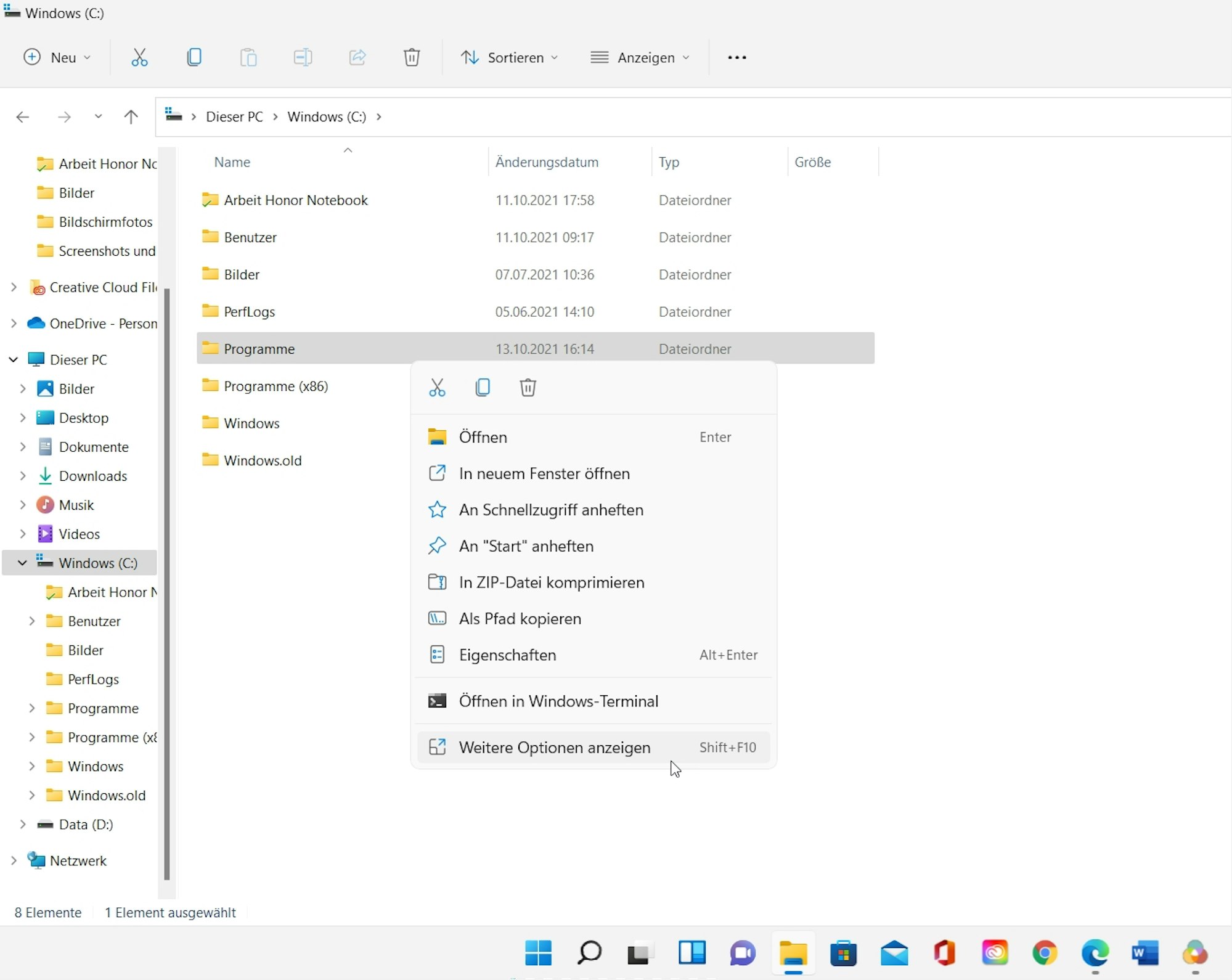Select "Als Pfad kopieren" in the context menu
The height and width of the screenshot is (980, 1232).
(520, 619)
